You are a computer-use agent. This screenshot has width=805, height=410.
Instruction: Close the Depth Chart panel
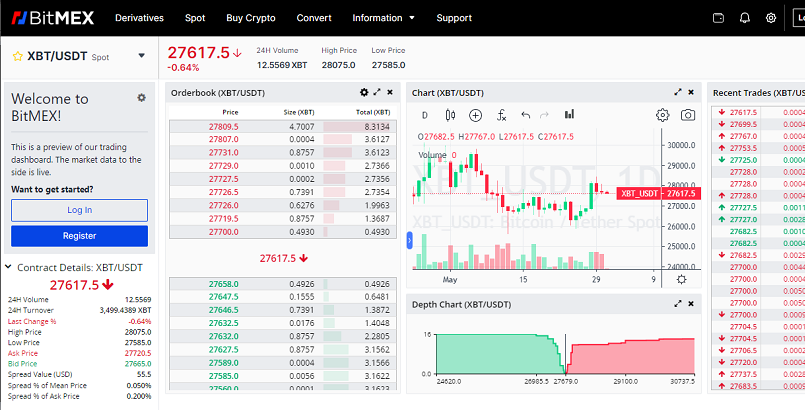pyautogui.click(x=691, y=304)
